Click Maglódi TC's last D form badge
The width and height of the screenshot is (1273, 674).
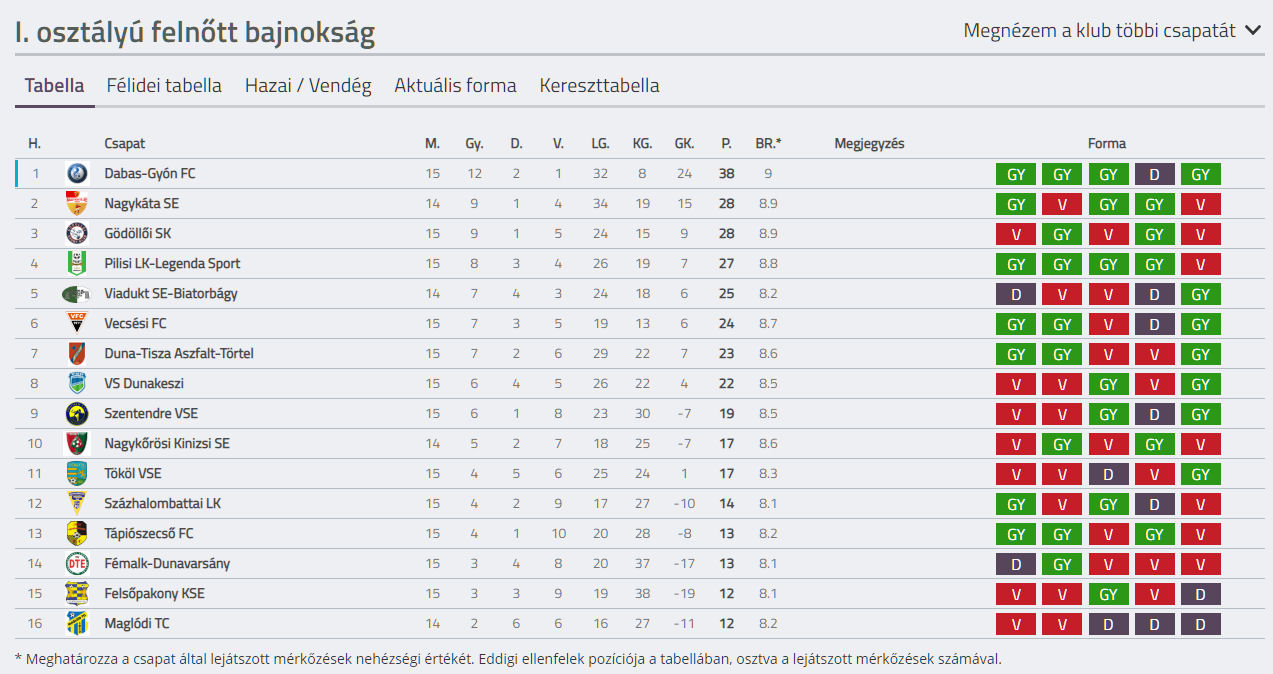[x=1201, y=624]
